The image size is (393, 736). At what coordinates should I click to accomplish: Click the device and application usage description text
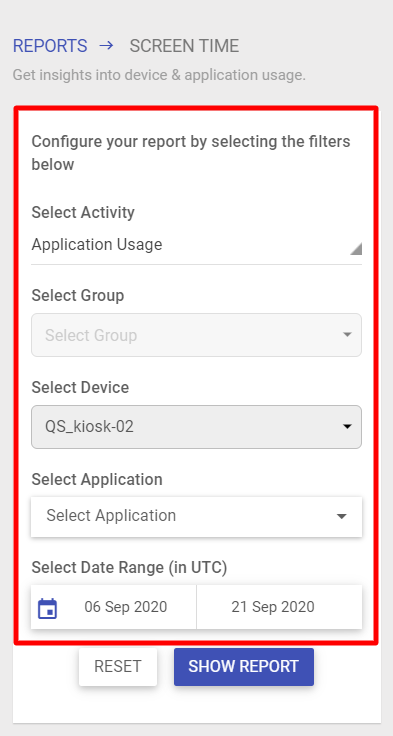coord(159,75)
